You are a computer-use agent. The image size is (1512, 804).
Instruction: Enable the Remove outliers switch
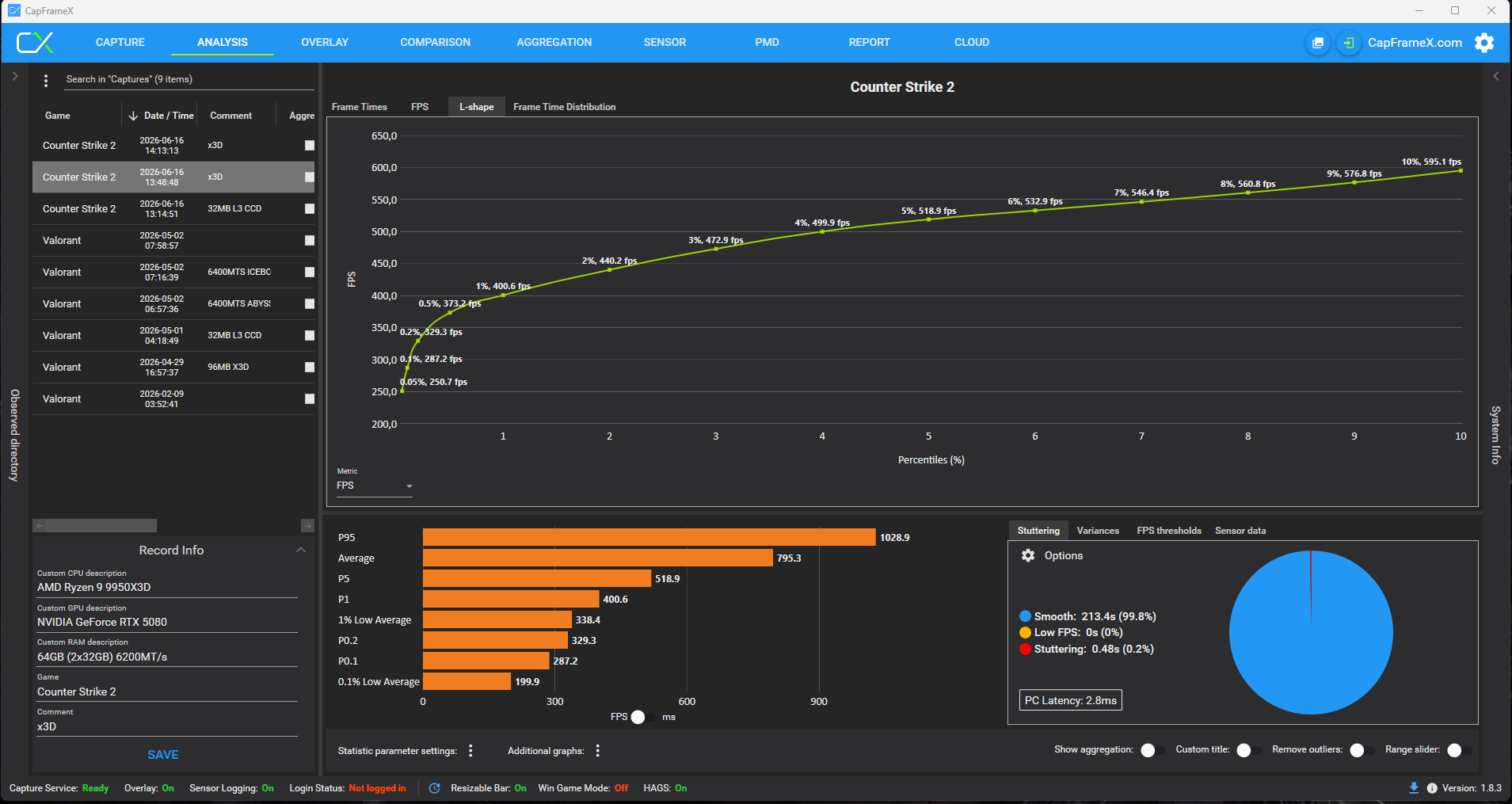click(1361, 750)
